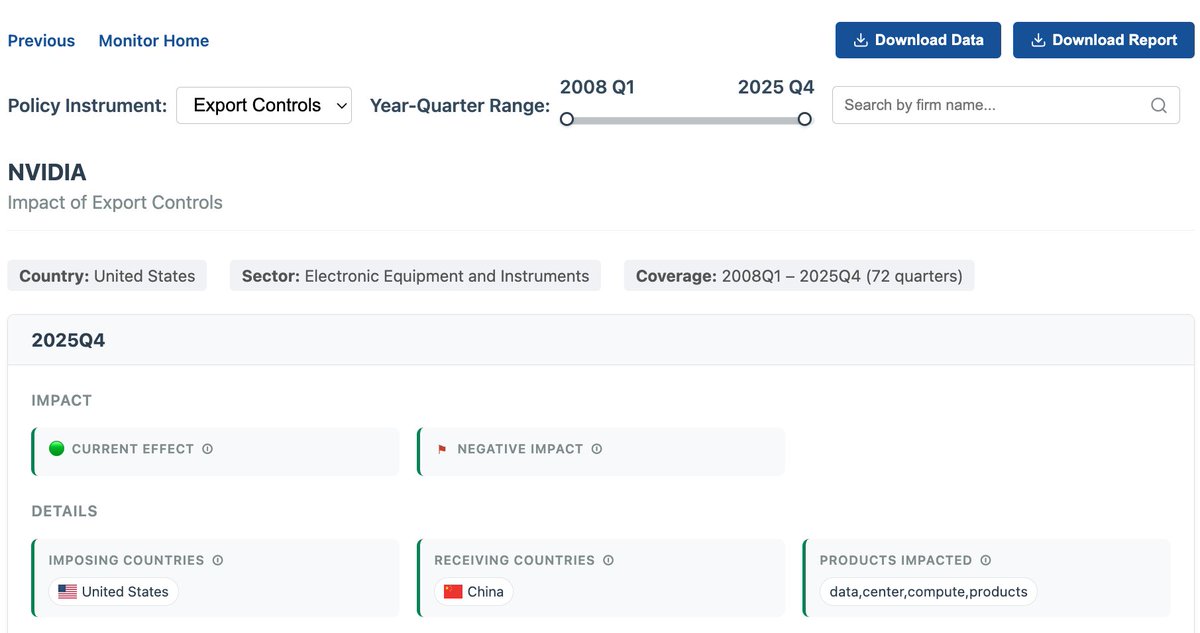This screenshot has width=1200, height=633.
Task: Click the NEGATIVE IMPACT label text
Action: [x=520, y=449]
